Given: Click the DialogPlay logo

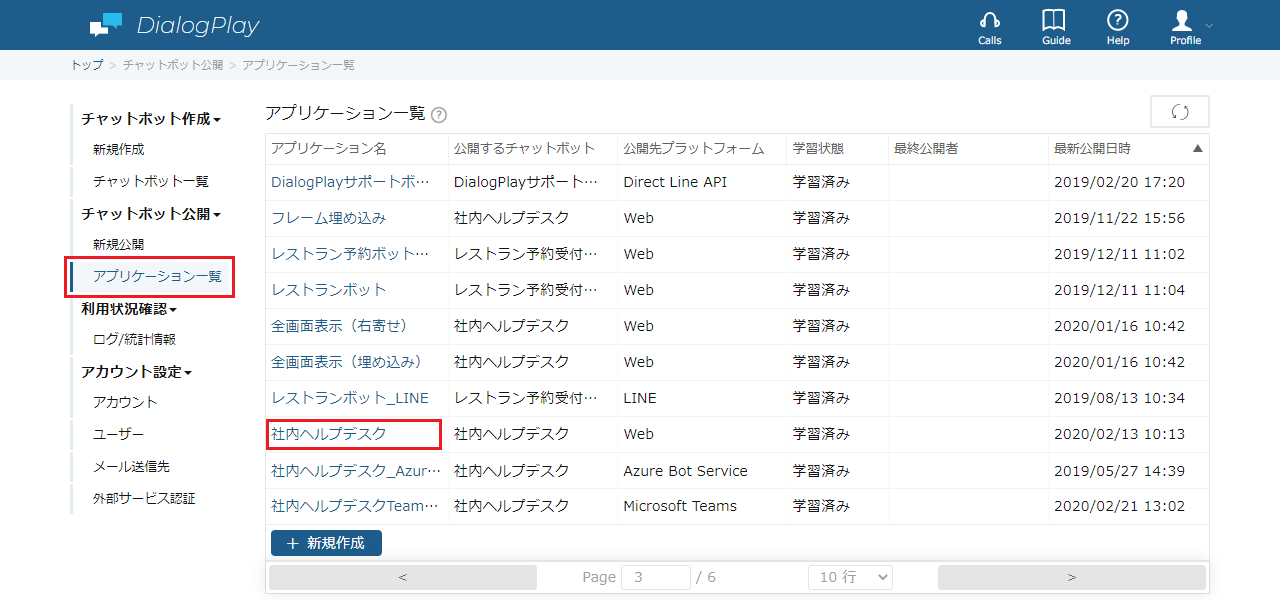Looking at the screenshot, I should tap(174, 25).
